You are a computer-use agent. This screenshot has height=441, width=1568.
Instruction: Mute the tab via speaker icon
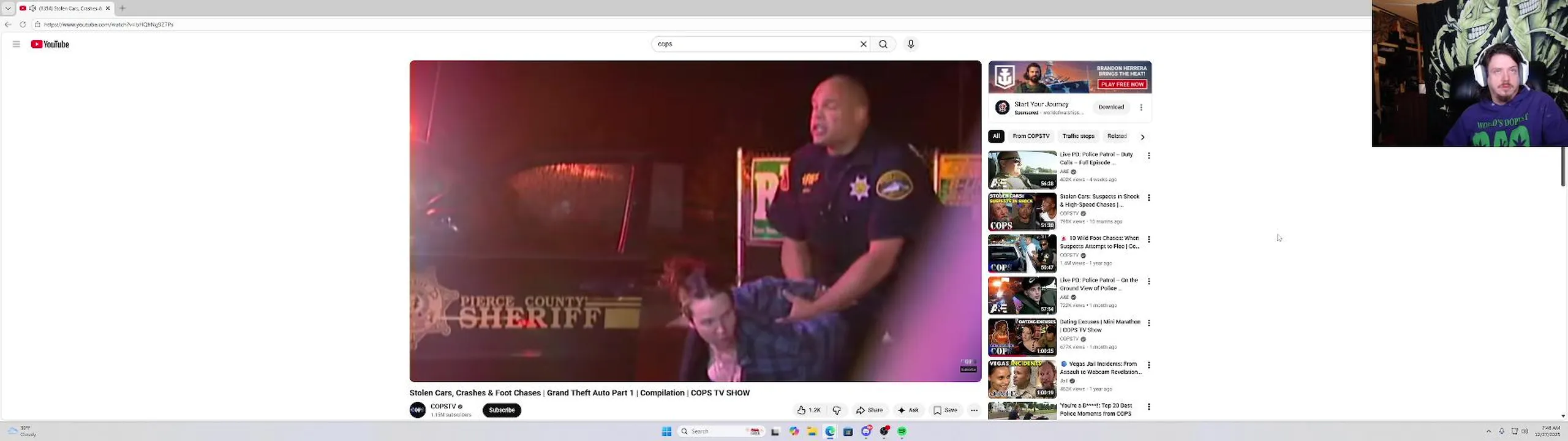(32, 8)
